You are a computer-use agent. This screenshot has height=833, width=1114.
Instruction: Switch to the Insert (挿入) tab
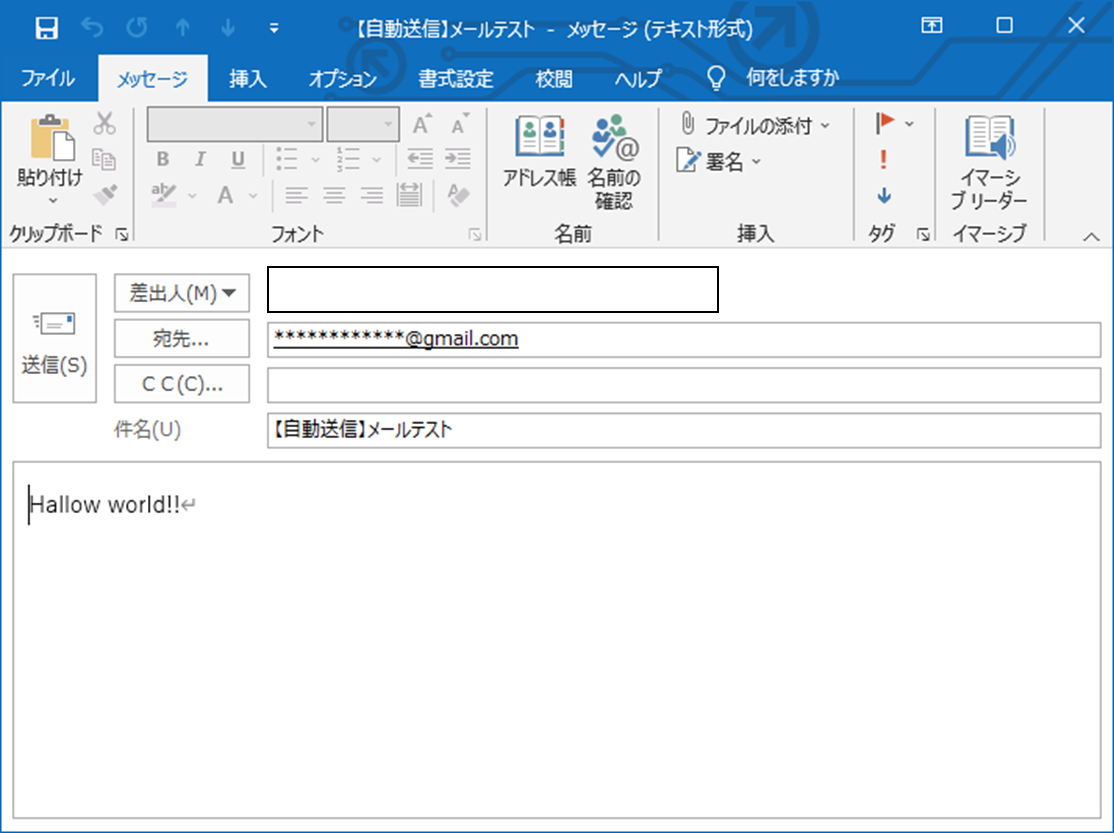(x=247, y=78)
